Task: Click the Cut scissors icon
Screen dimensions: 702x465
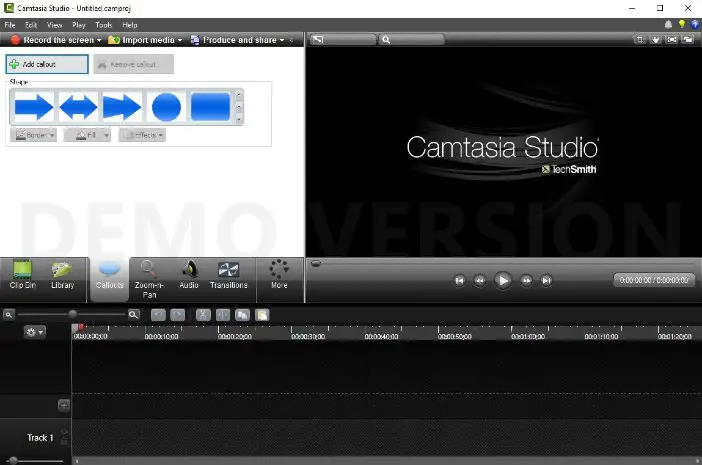Action: pyautogui.click(x=203, y=315)
